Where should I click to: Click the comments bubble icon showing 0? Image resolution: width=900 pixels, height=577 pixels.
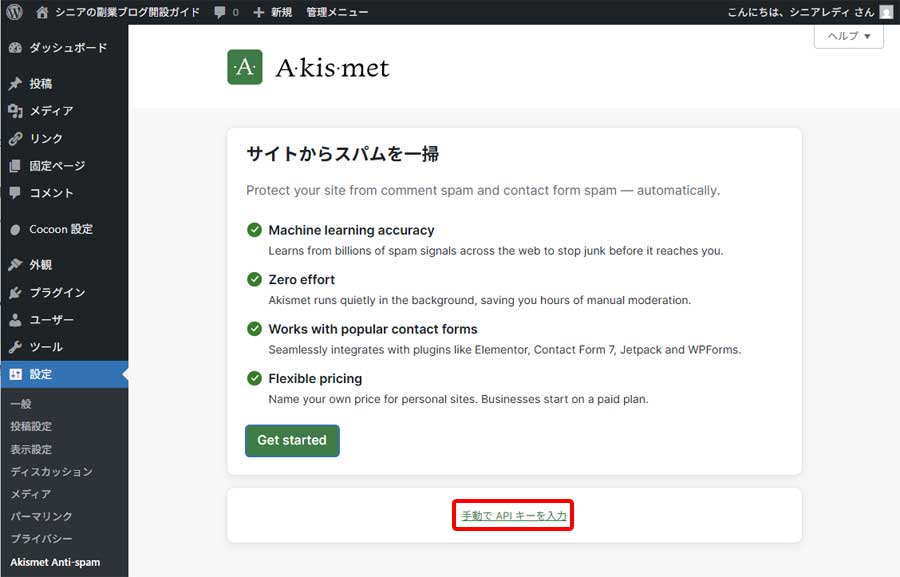coord(222,11)
